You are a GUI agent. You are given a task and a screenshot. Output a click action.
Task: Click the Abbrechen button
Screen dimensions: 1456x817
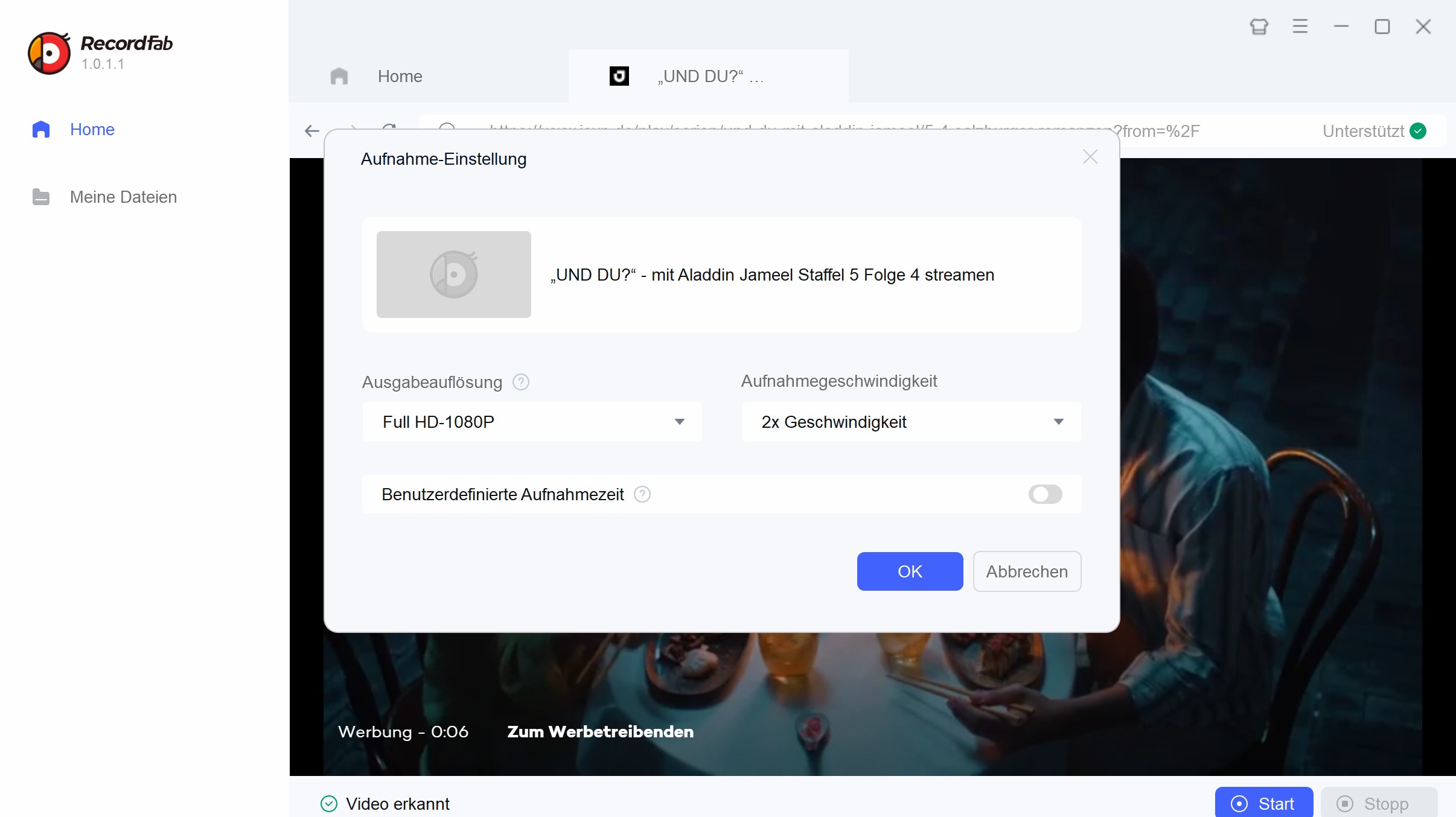click(1027, 571)
